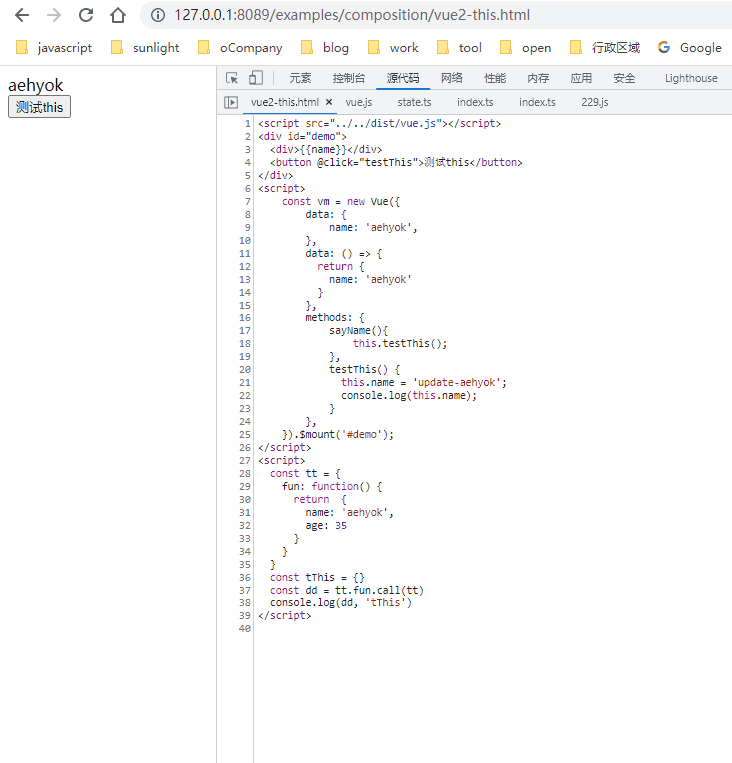Open the Google bookmark
Viewport: 732px width, 763px height.
click(x=690, y=48)
